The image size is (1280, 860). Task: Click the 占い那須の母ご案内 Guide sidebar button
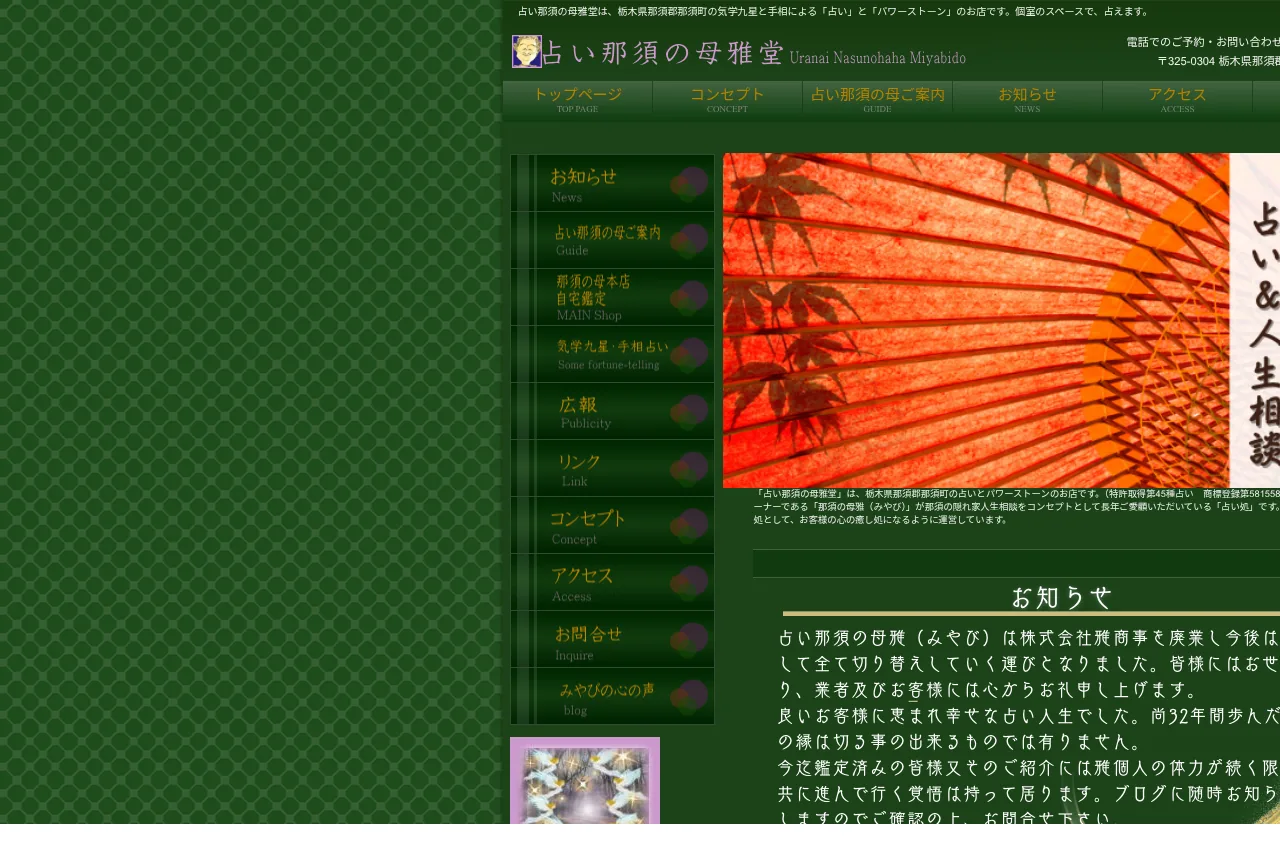[x=613, y=240]
